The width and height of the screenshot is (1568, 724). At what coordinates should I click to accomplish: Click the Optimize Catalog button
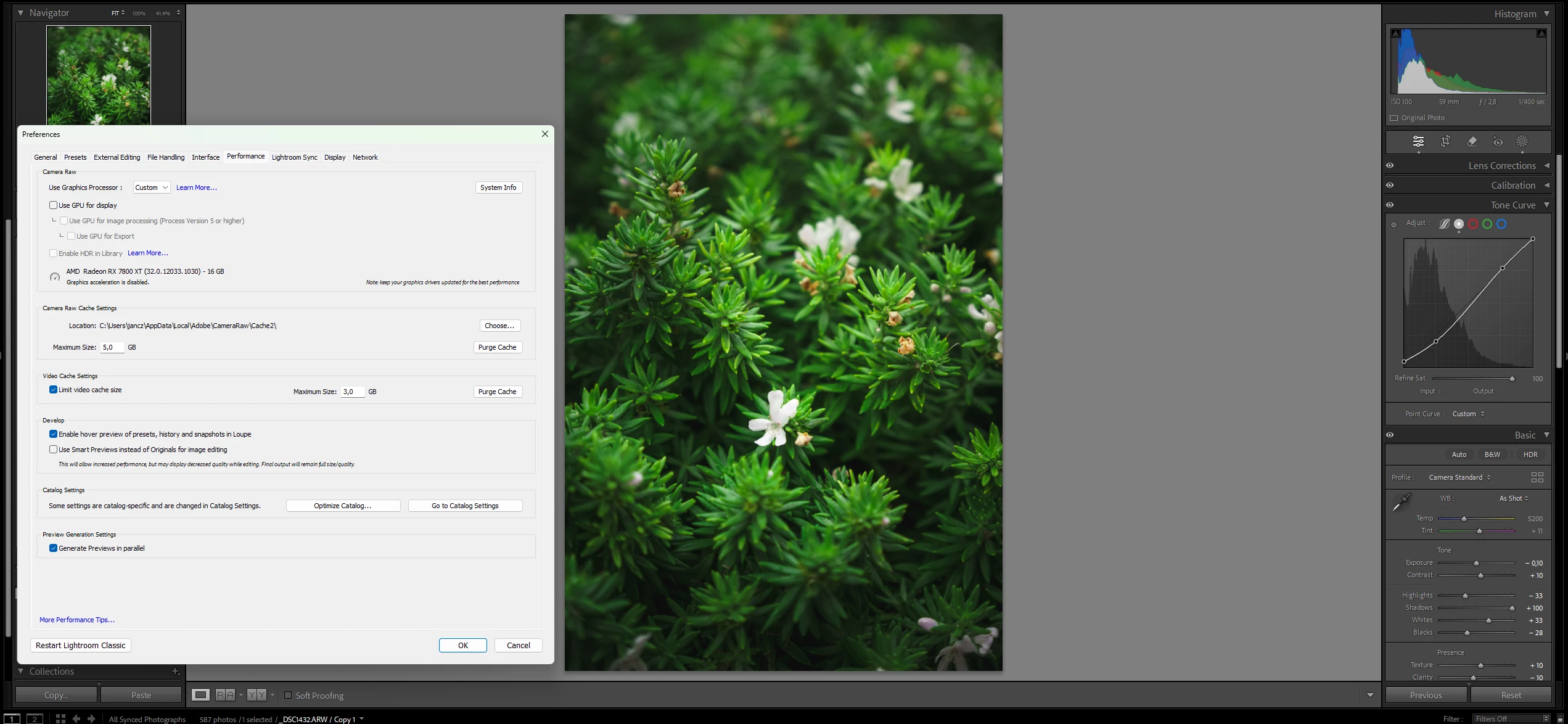(343, 506)
